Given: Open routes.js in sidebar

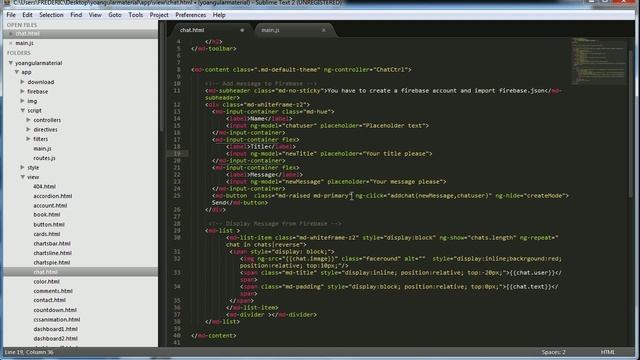Looking at the screenshot, I should click(44, 158).
